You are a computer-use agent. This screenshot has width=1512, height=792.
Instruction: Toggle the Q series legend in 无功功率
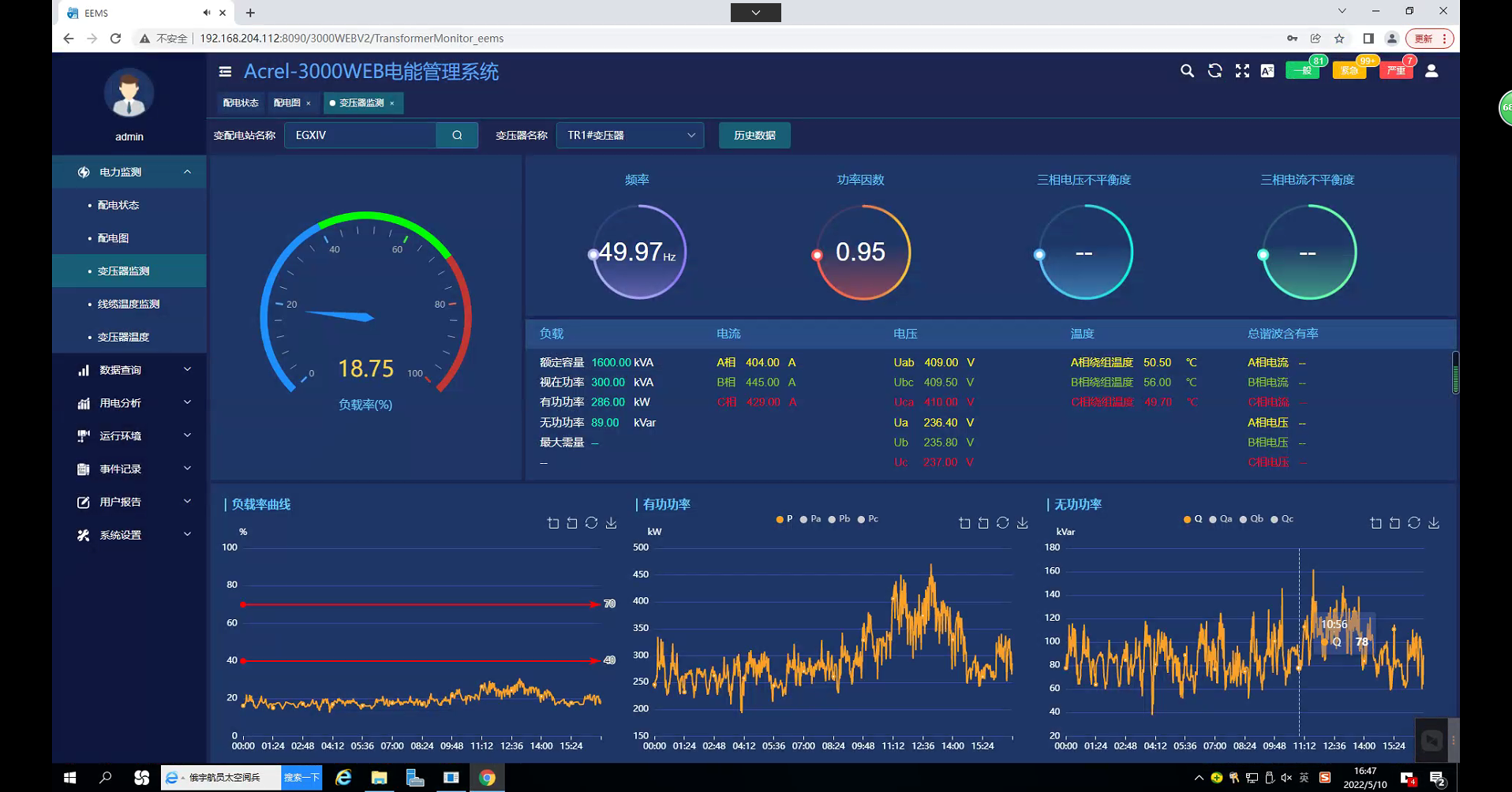pyautogui.click(x=1192, y=519)
